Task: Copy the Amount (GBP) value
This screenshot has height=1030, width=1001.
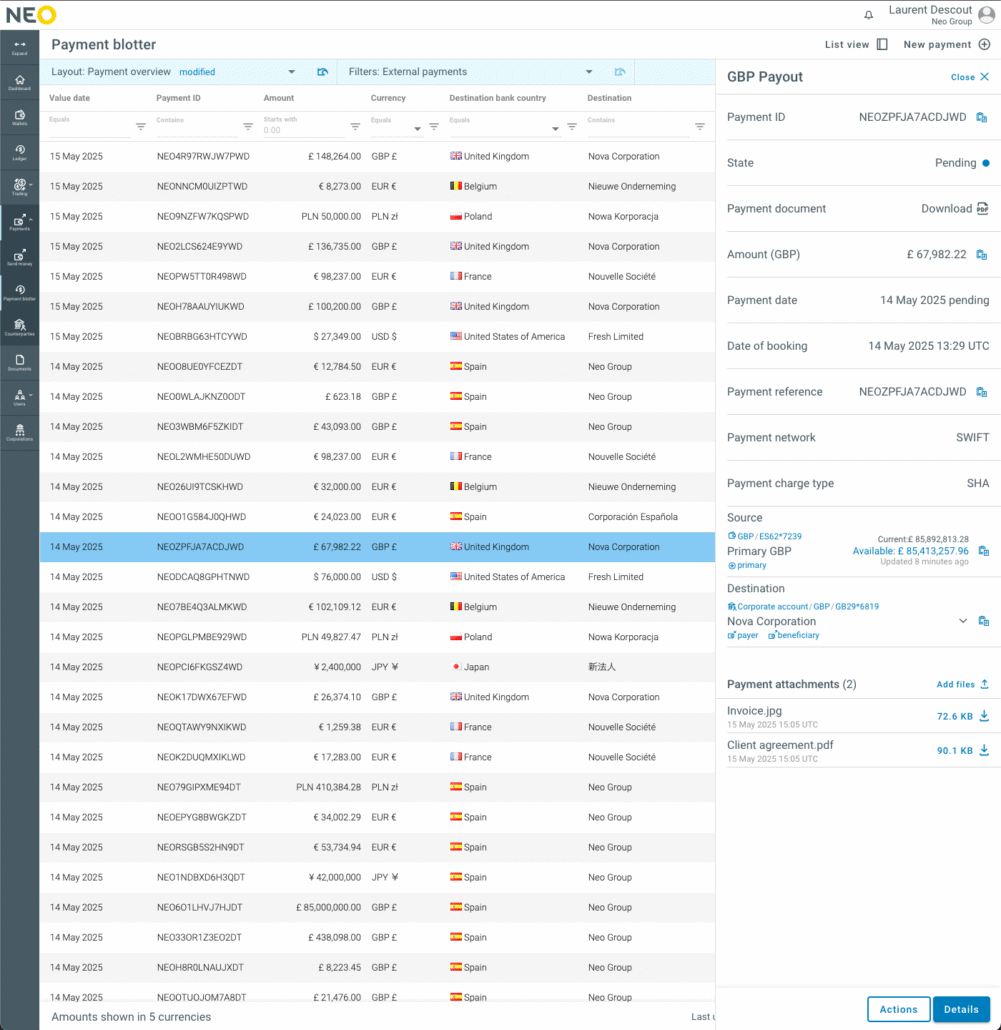Action: 981,255
